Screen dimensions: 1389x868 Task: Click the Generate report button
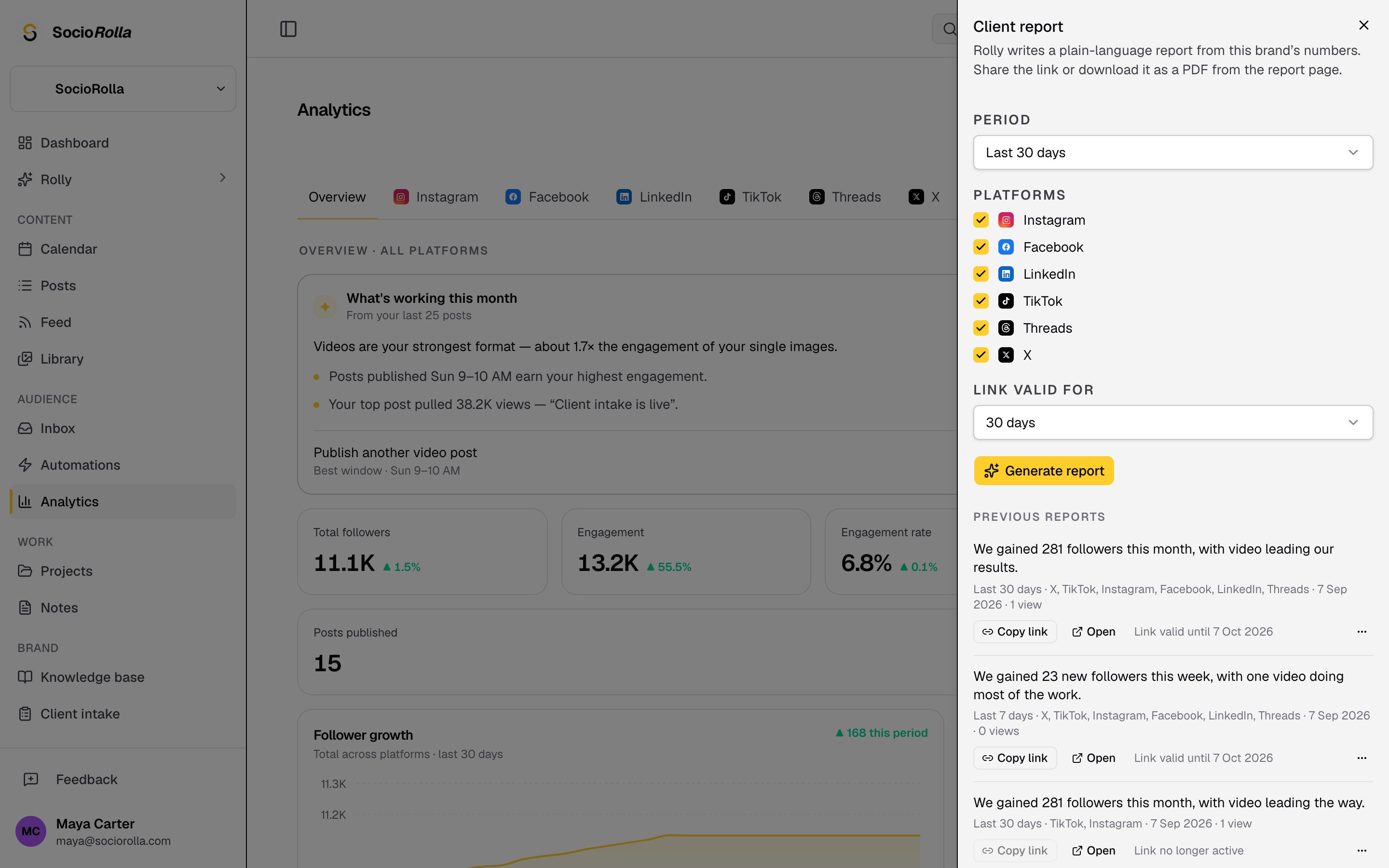pyautogui.click(x=1044, y=471)
